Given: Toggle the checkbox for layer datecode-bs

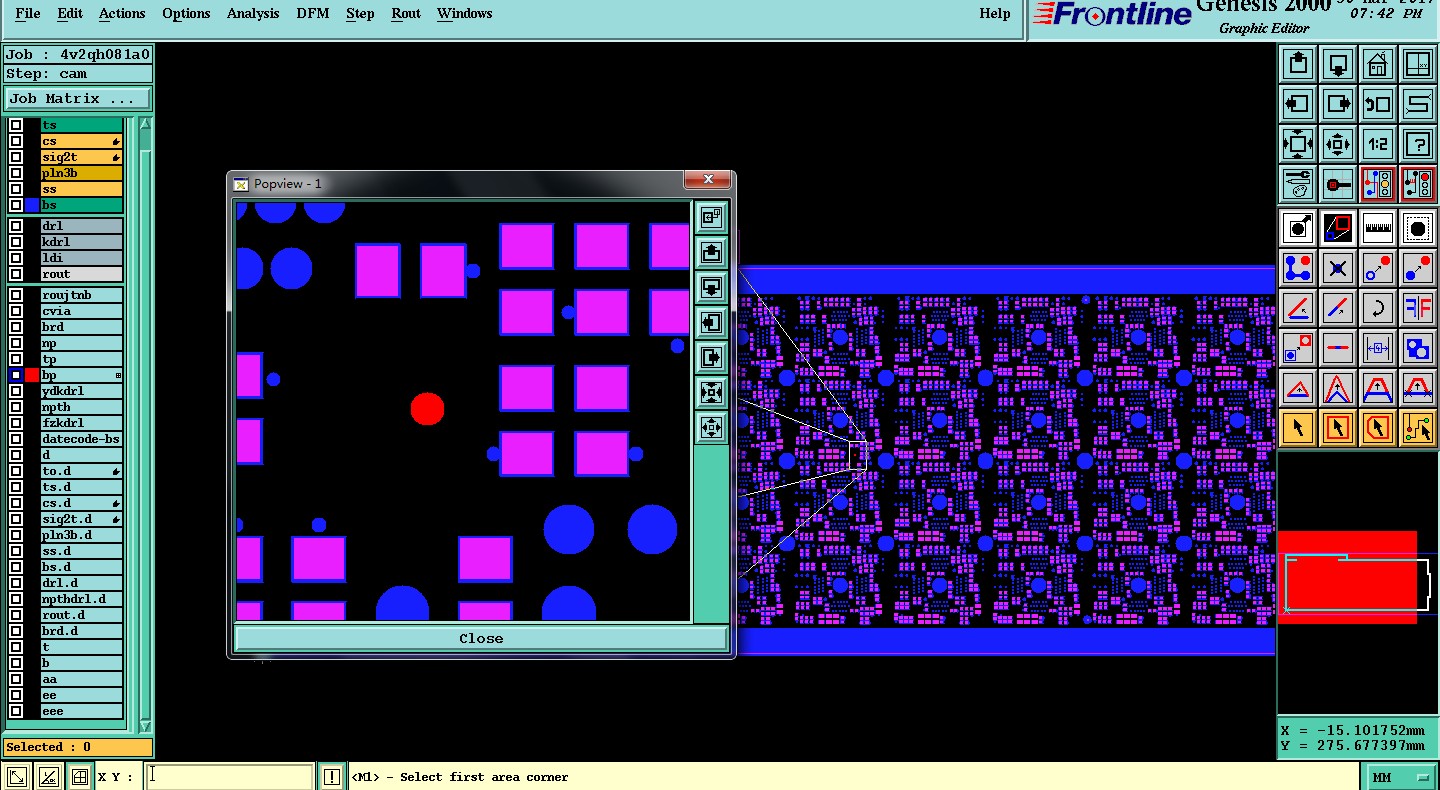Looking at the screenshot, I should [16, 439].
